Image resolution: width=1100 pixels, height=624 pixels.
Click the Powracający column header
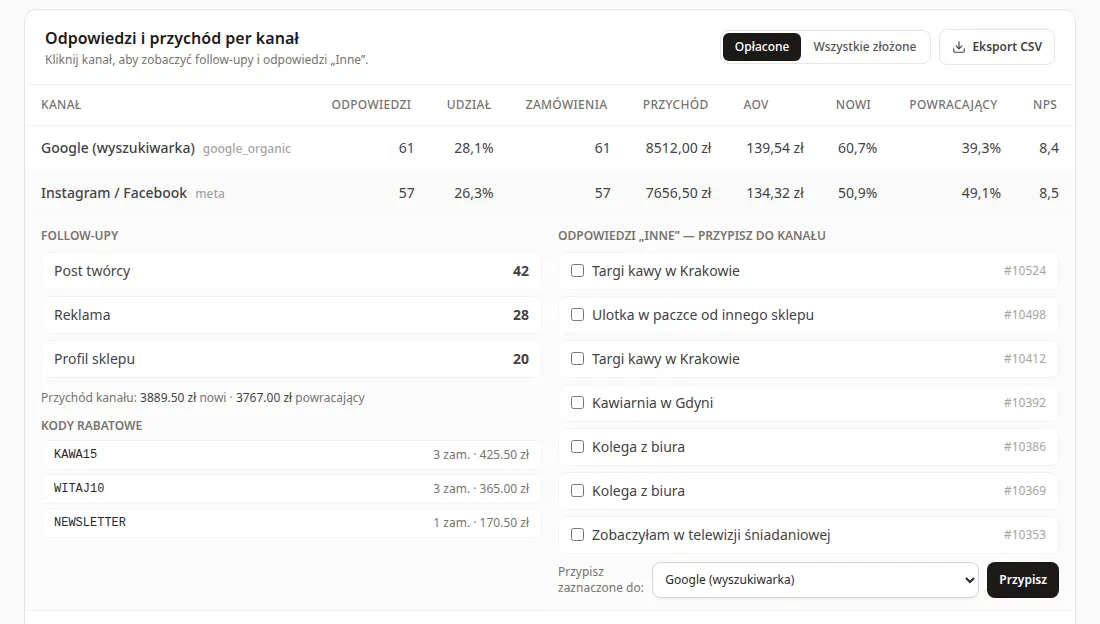point(953,105)
